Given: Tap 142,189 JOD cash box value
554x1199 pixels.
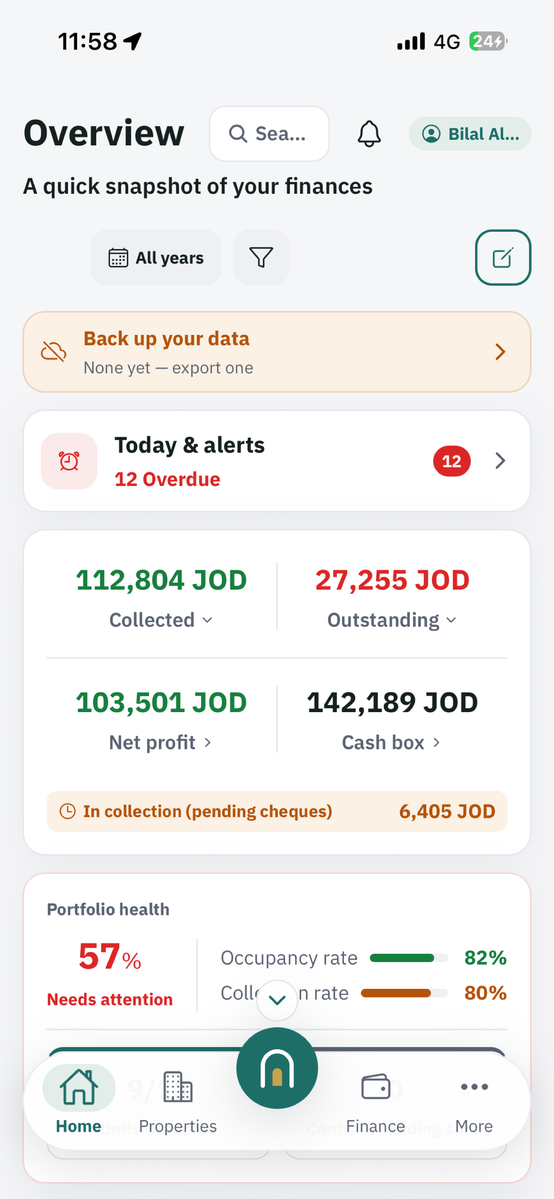Looking at the screenshot, I should click(392, 702).
